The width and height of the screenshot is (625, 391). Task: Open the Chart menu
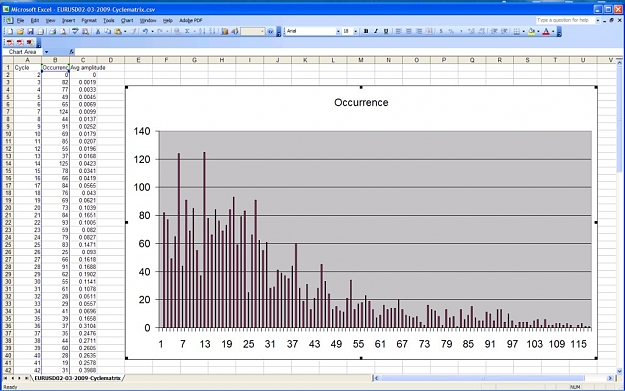coord(127,20)
